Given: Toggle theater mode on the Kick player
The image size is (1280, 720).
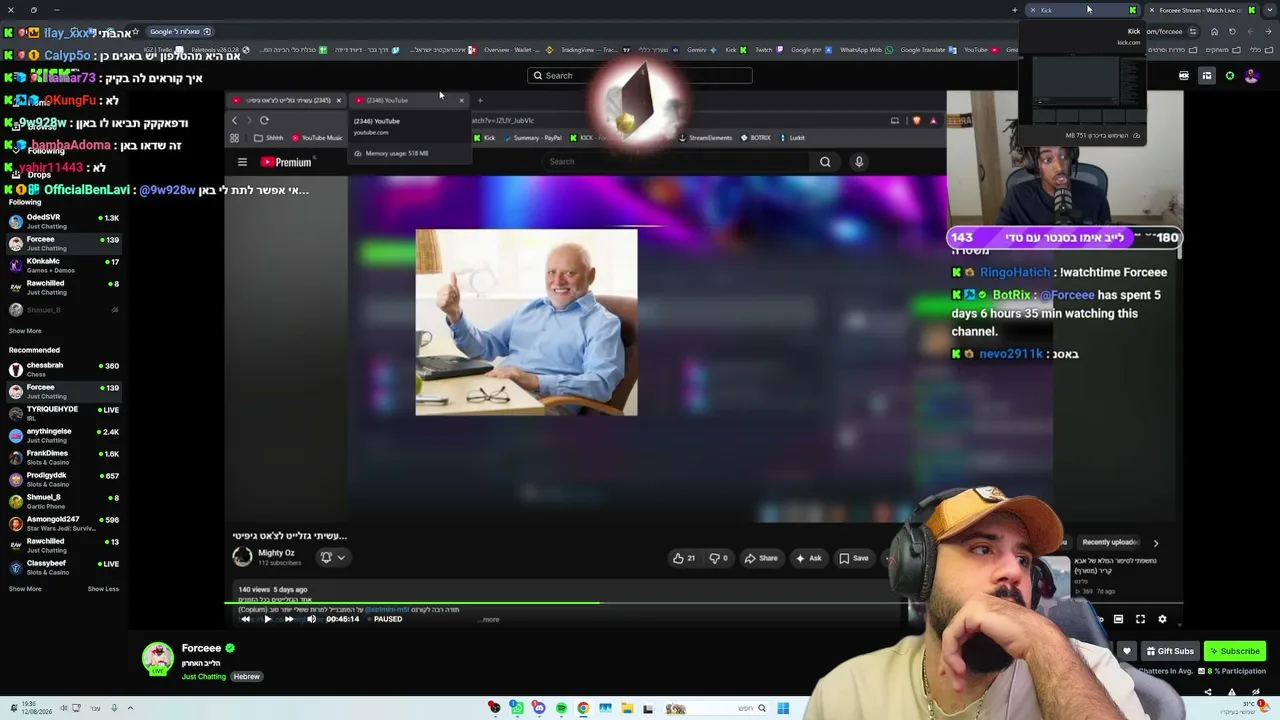Looking at the screenshot, I should (1118, 619).
